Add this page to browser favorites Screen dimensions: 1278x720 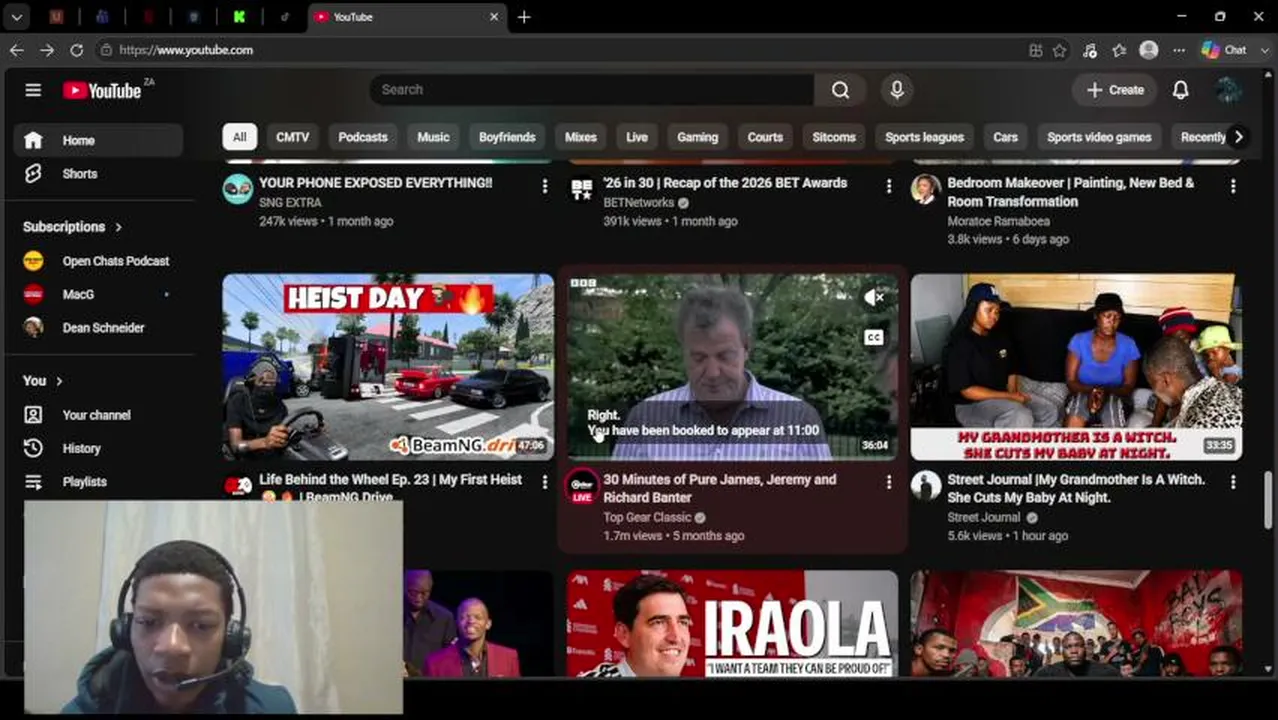(1060, 50)
